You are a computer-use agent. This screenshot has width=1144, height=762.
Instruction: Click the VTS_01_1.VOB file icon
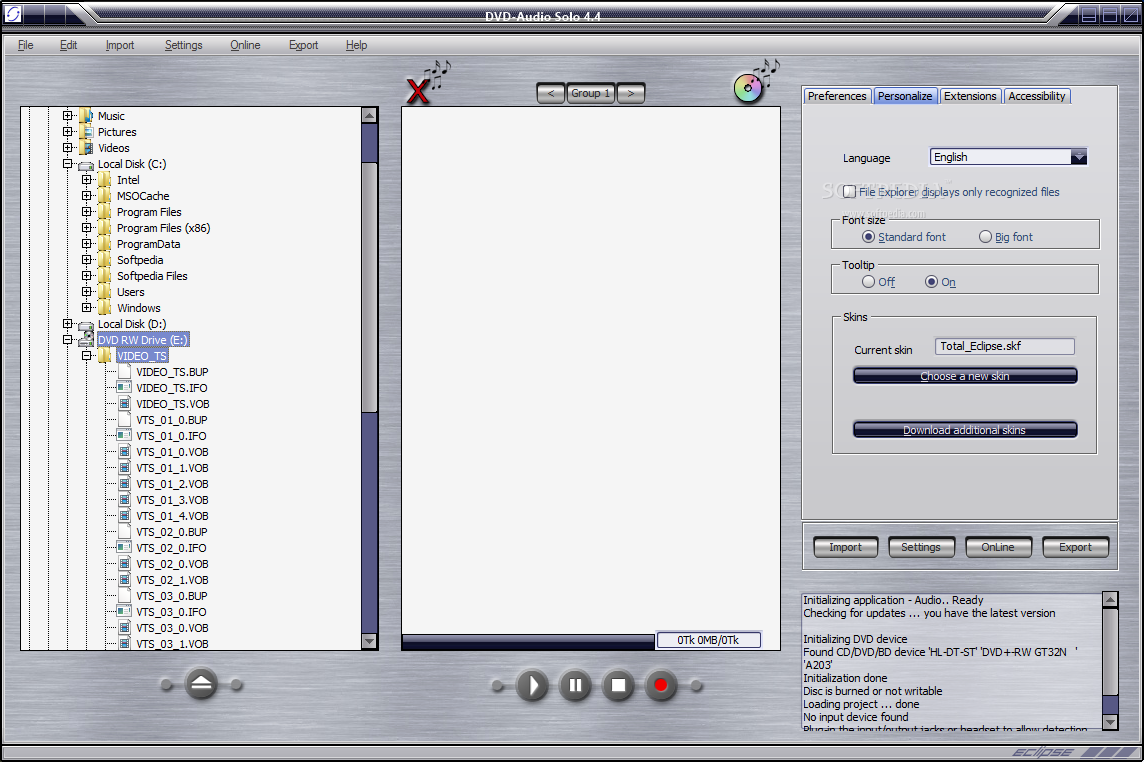pyautogui.click(x=124, y=468)
